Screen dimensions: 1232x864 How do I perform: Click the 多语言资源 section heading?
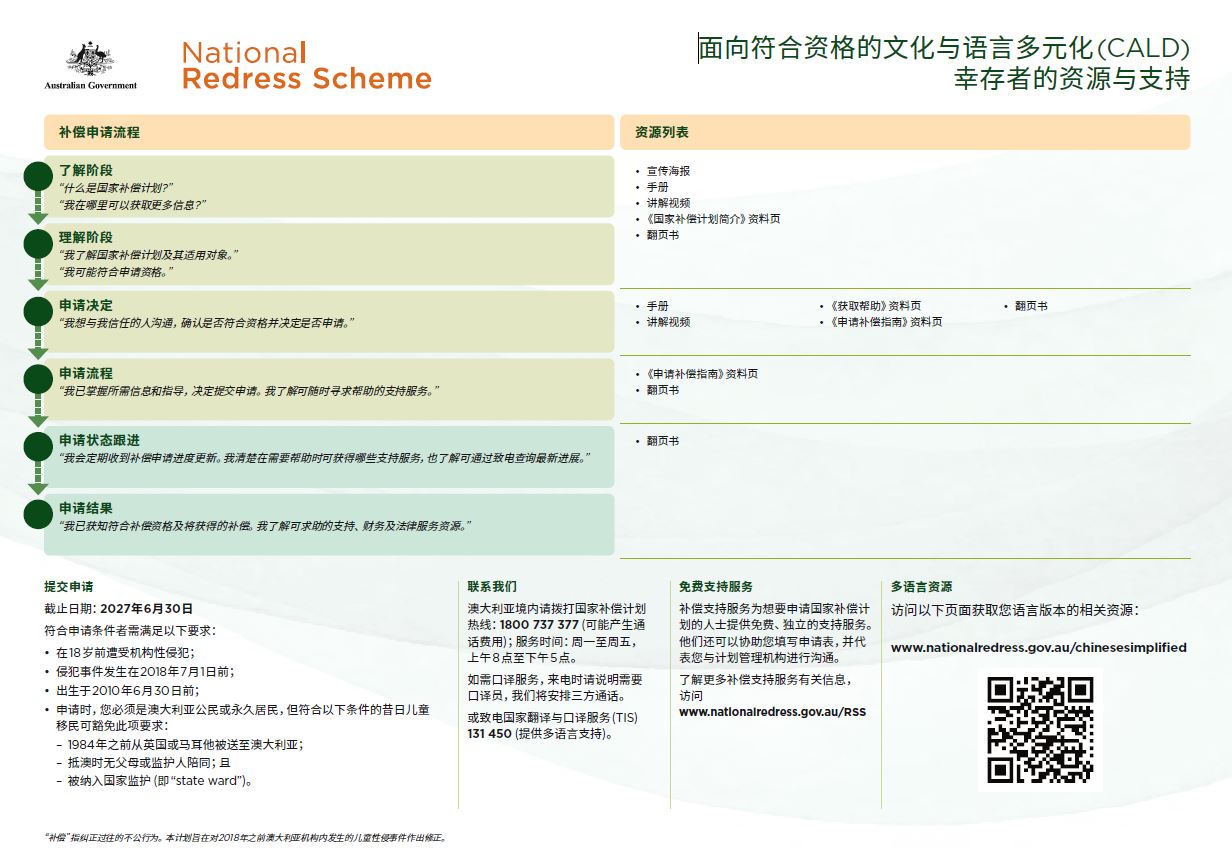coord(922,587)
